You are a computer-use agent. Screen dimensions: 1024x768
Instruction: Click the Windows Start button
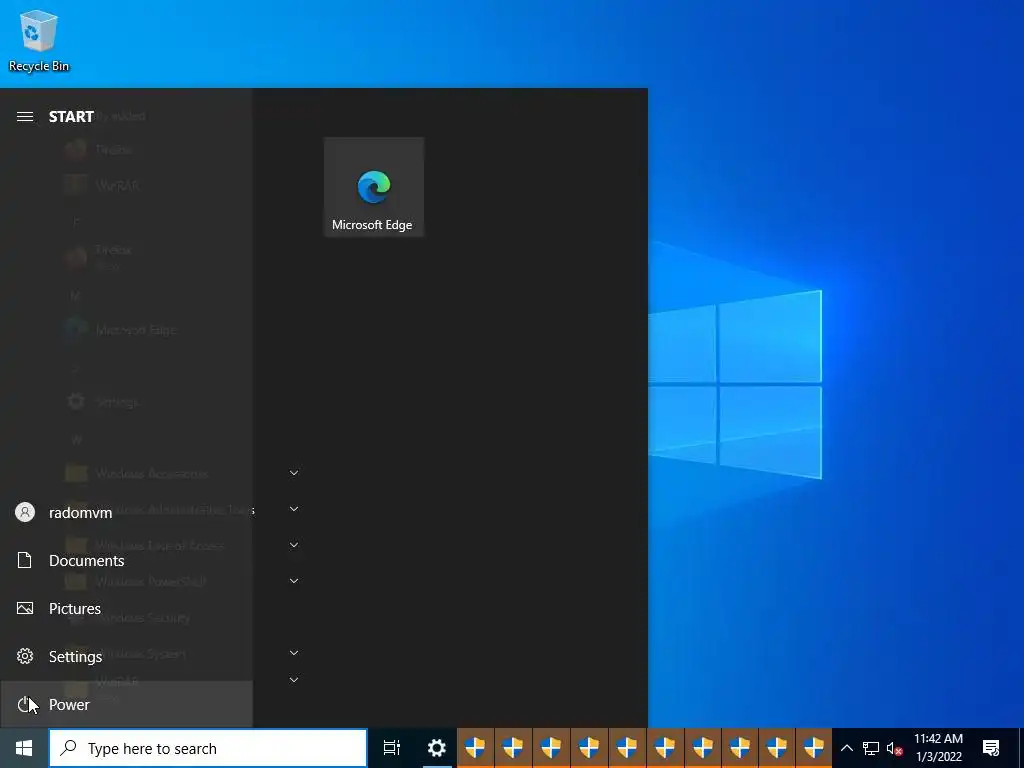coord(24,748)
